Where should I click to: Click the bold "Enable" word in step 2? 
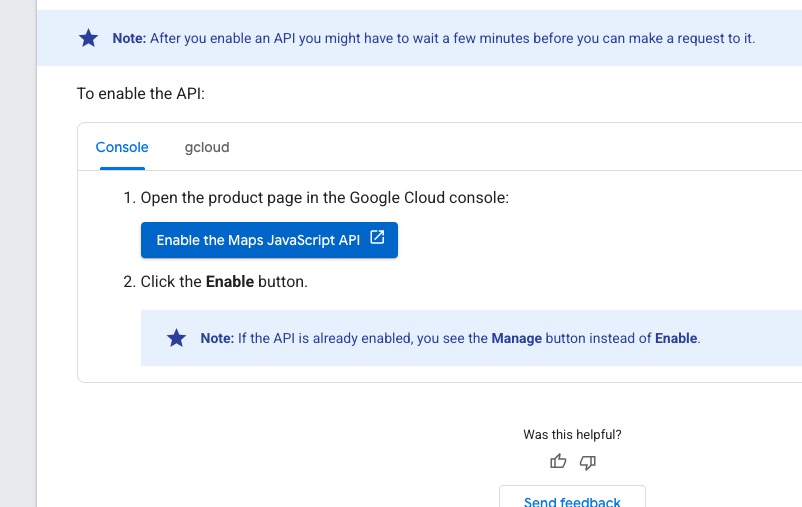[230, 281]
